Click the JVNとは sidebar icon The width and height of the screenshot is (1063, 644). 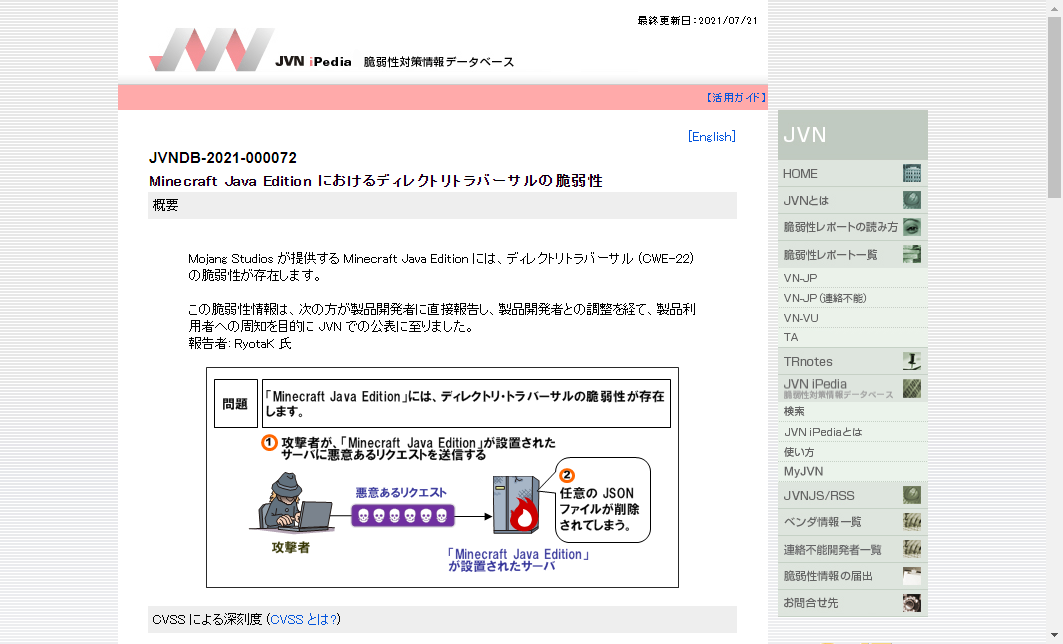coord(910,200)
